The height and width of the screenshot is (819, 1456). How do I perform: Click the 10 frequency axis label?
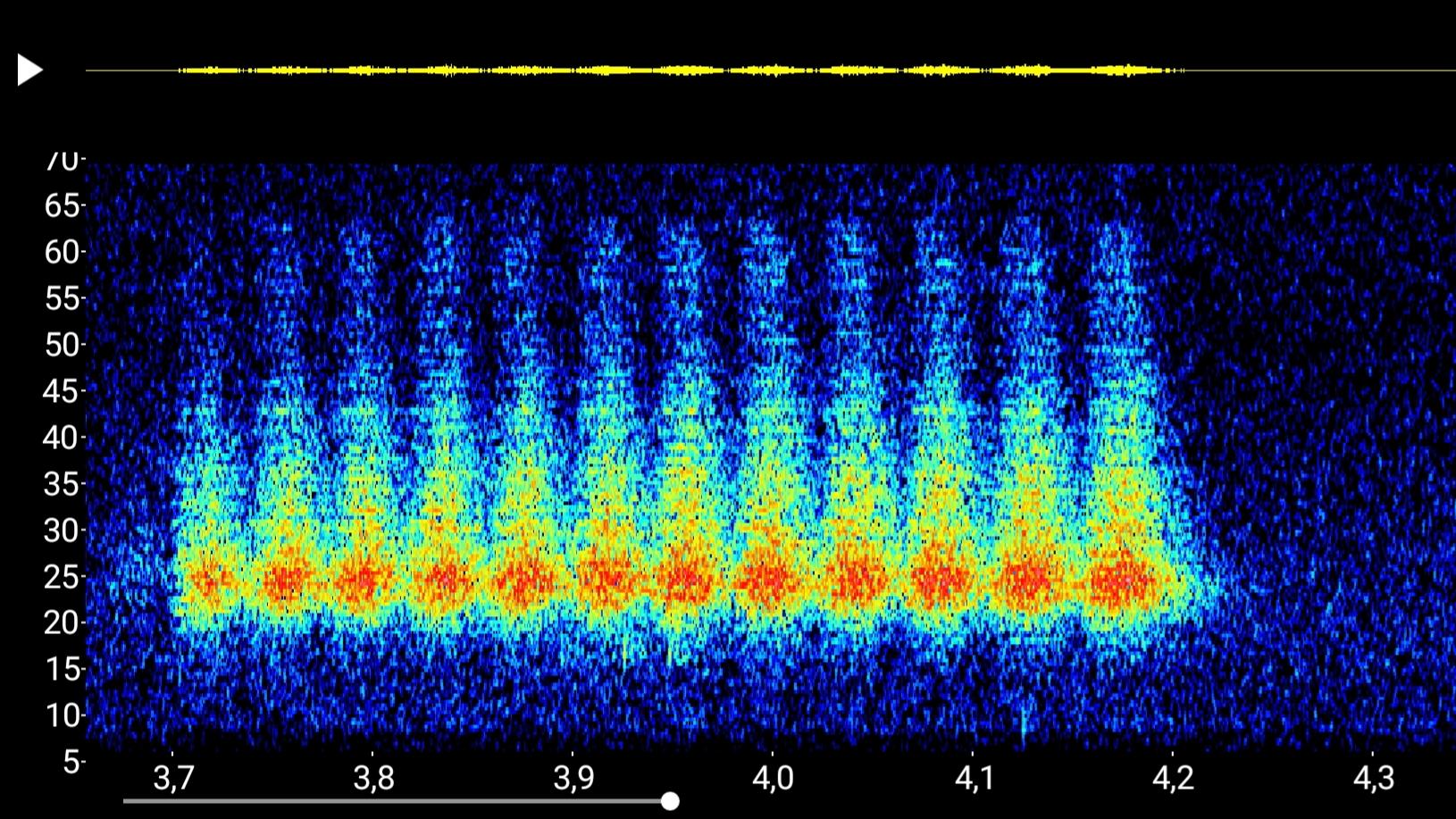(62, 715)
